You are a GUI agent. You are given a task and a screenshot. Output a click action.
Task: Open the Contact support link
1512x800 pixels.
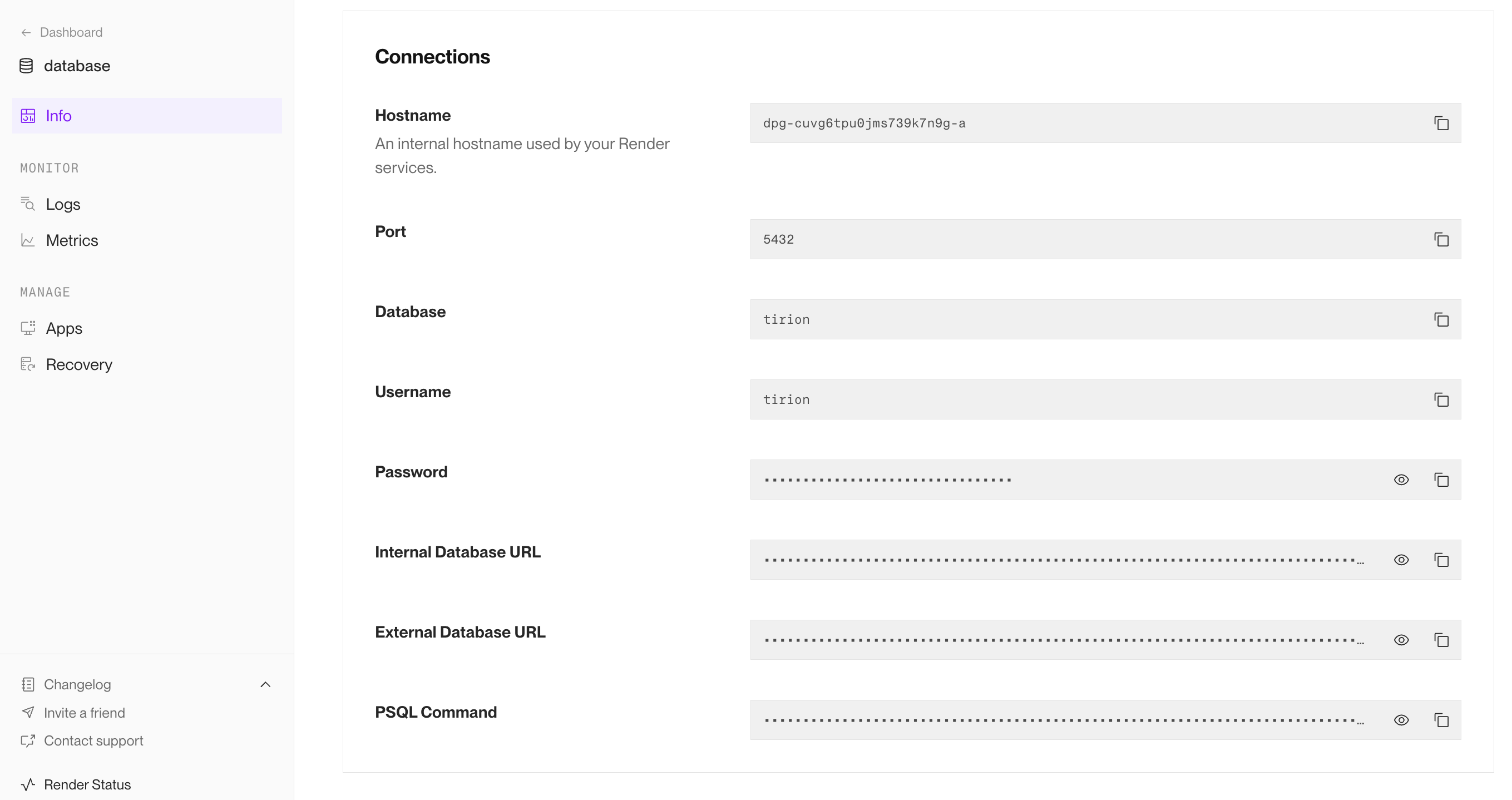point(93,740)
